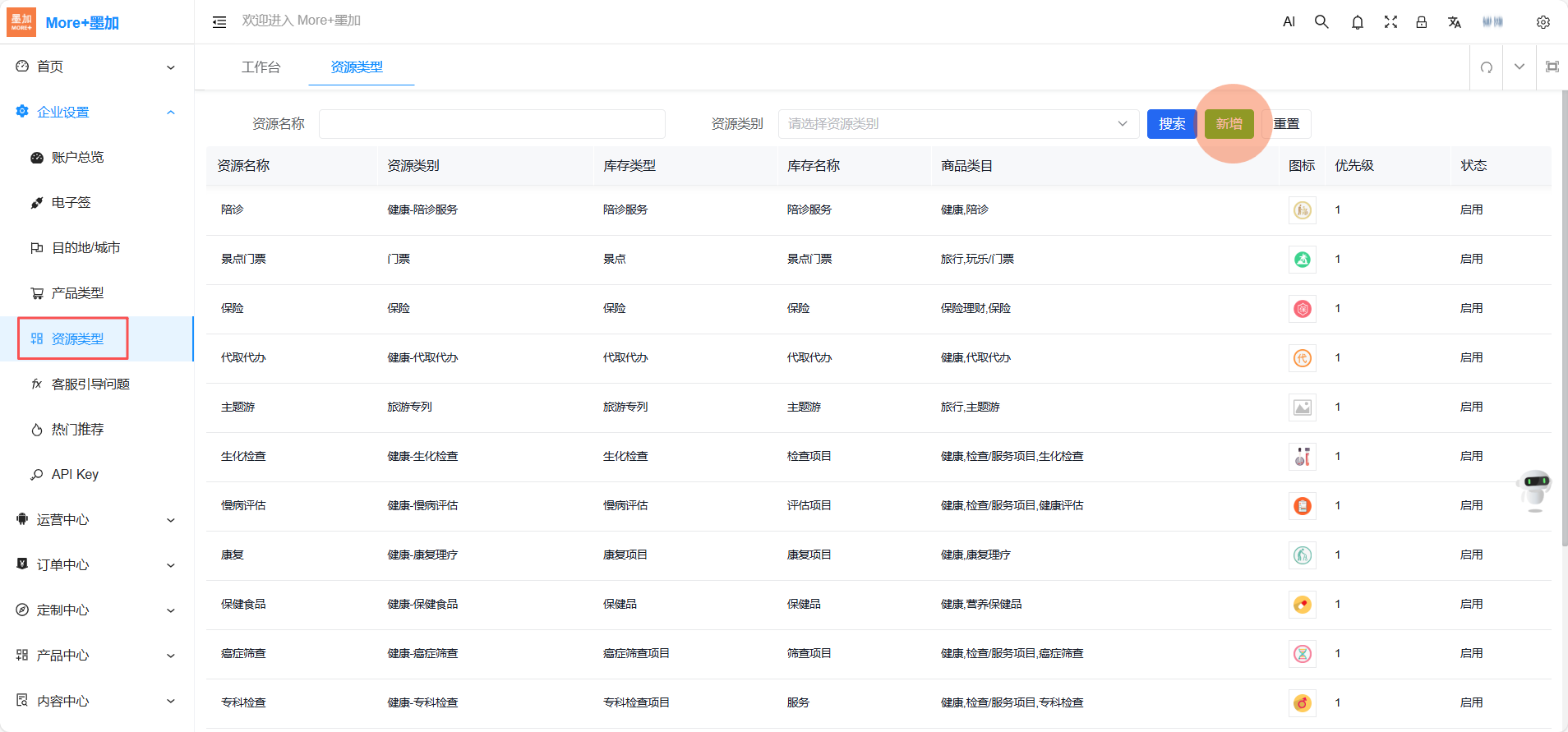Image resolution: width=1568 pixels, height=732 pixels.
Task: Open the settings gear icon
Action: (x=1543, y=22)
